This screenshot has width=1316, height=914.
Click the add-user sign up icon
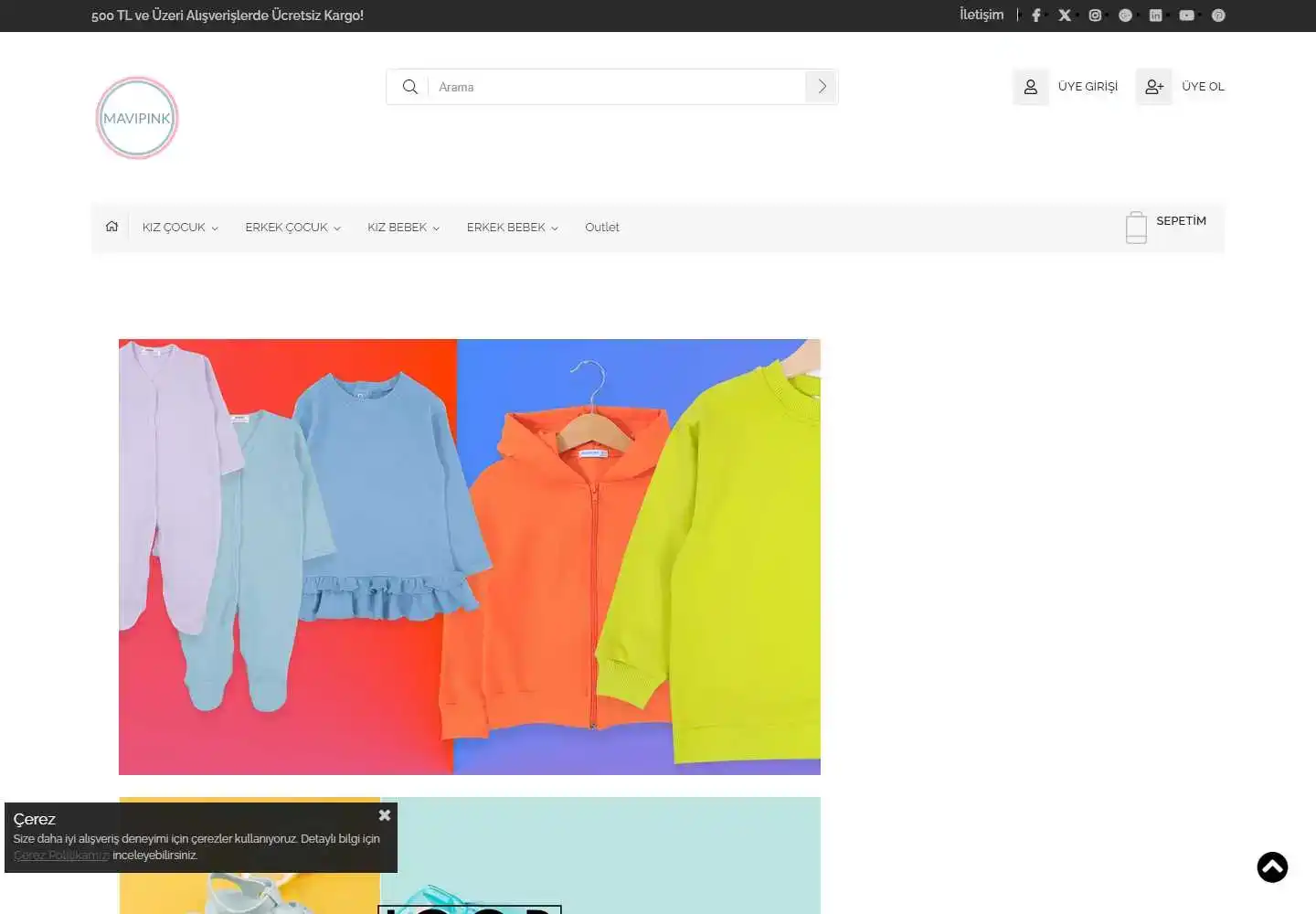(x=1154, y=87)
